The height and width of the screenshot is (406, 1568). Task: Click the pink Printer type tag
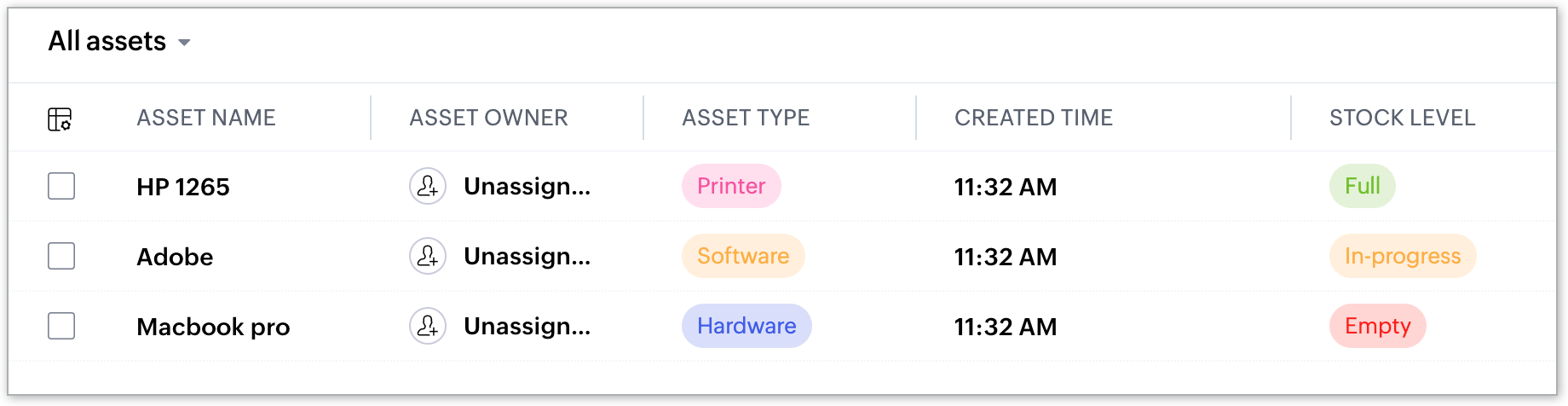pyautogui.click(x=731, y=186)
